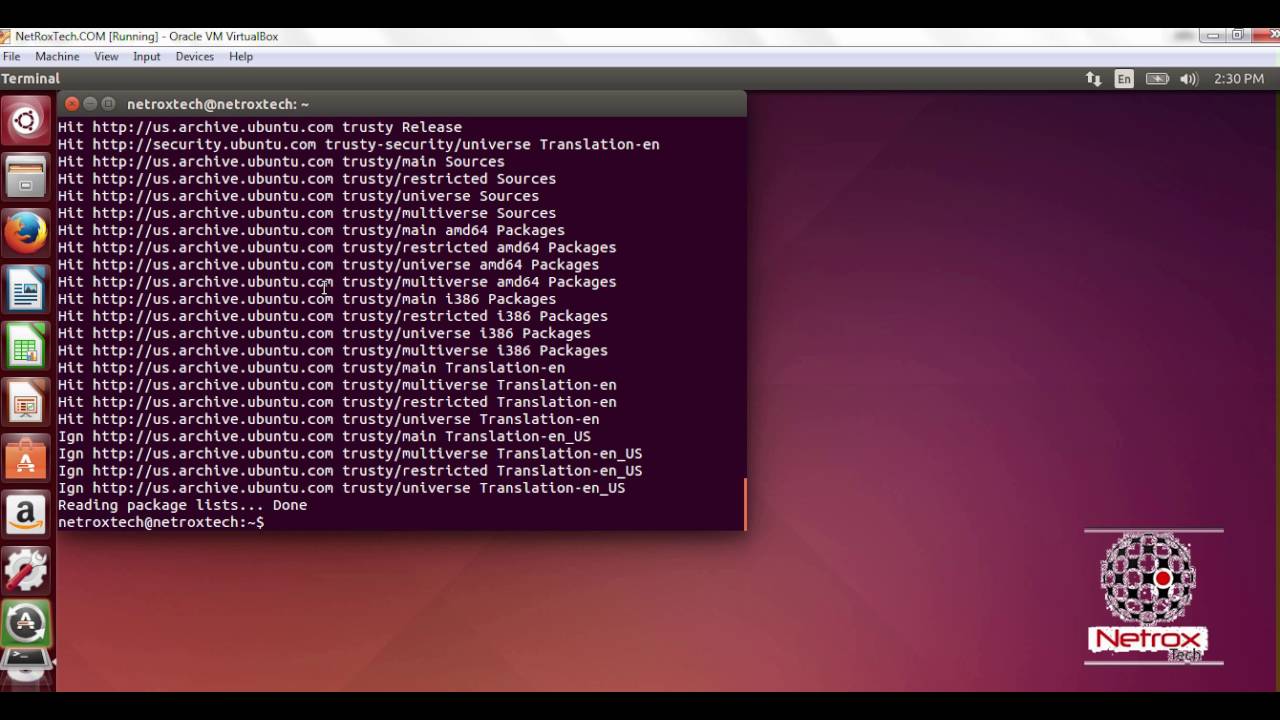The width and height of the screenshot is (1280, 720).
Task: Open the VirtualBox Input menu
Action: (147, 56)
